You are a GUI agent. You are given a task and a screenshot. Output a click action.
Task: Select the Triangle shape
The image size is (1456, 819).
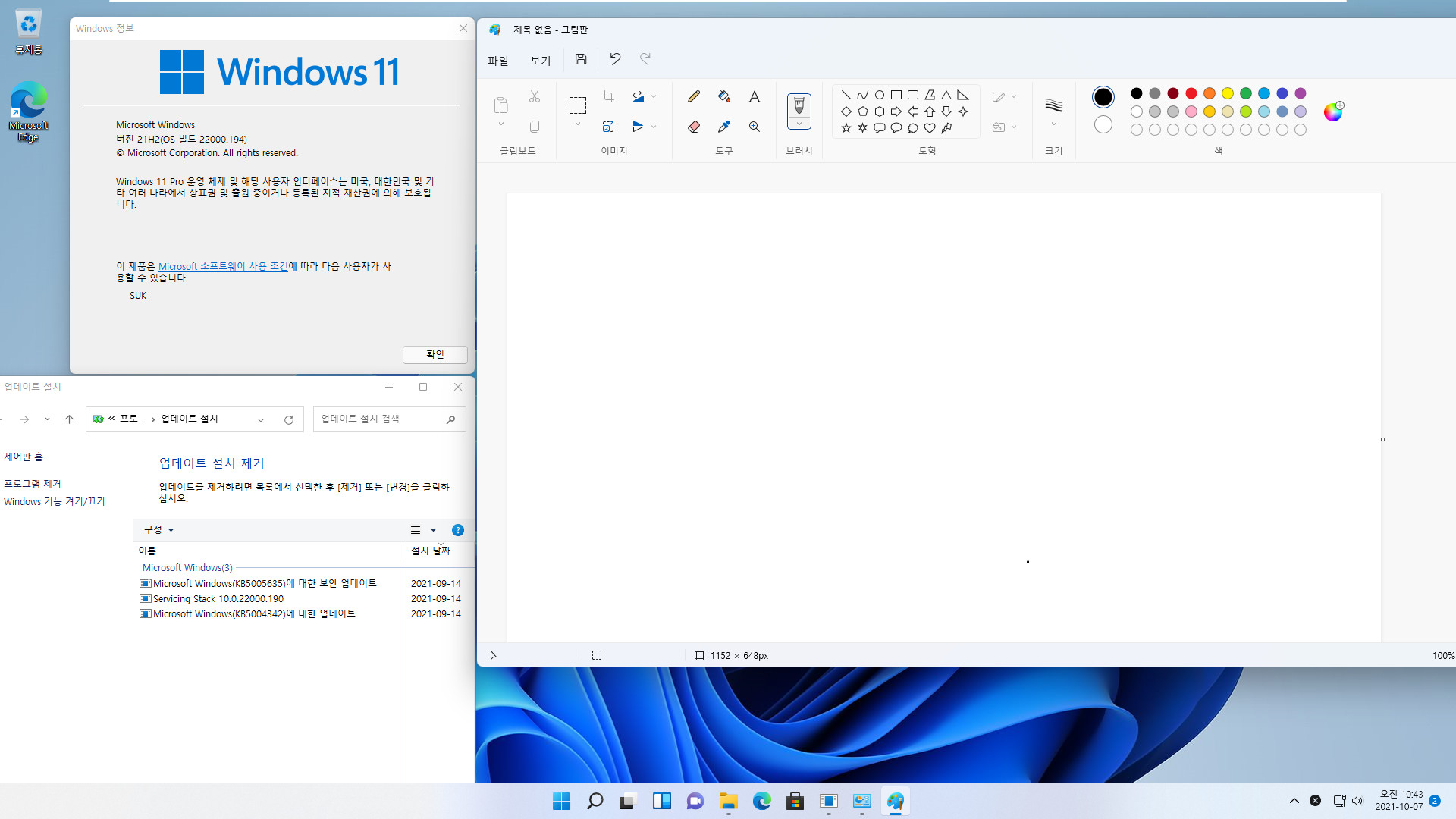(946, 95)
